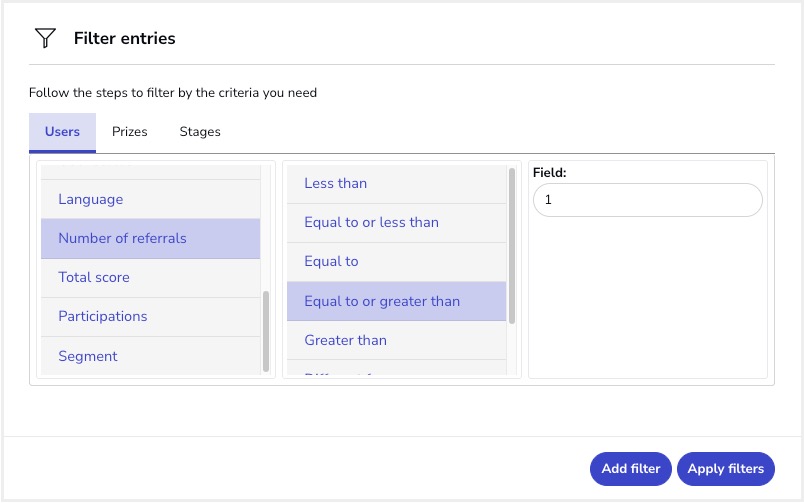Image resolution: width=804 pixels, height=503 pixels.
Task: Switch to the Stages tab
Action: pos(200,132)
